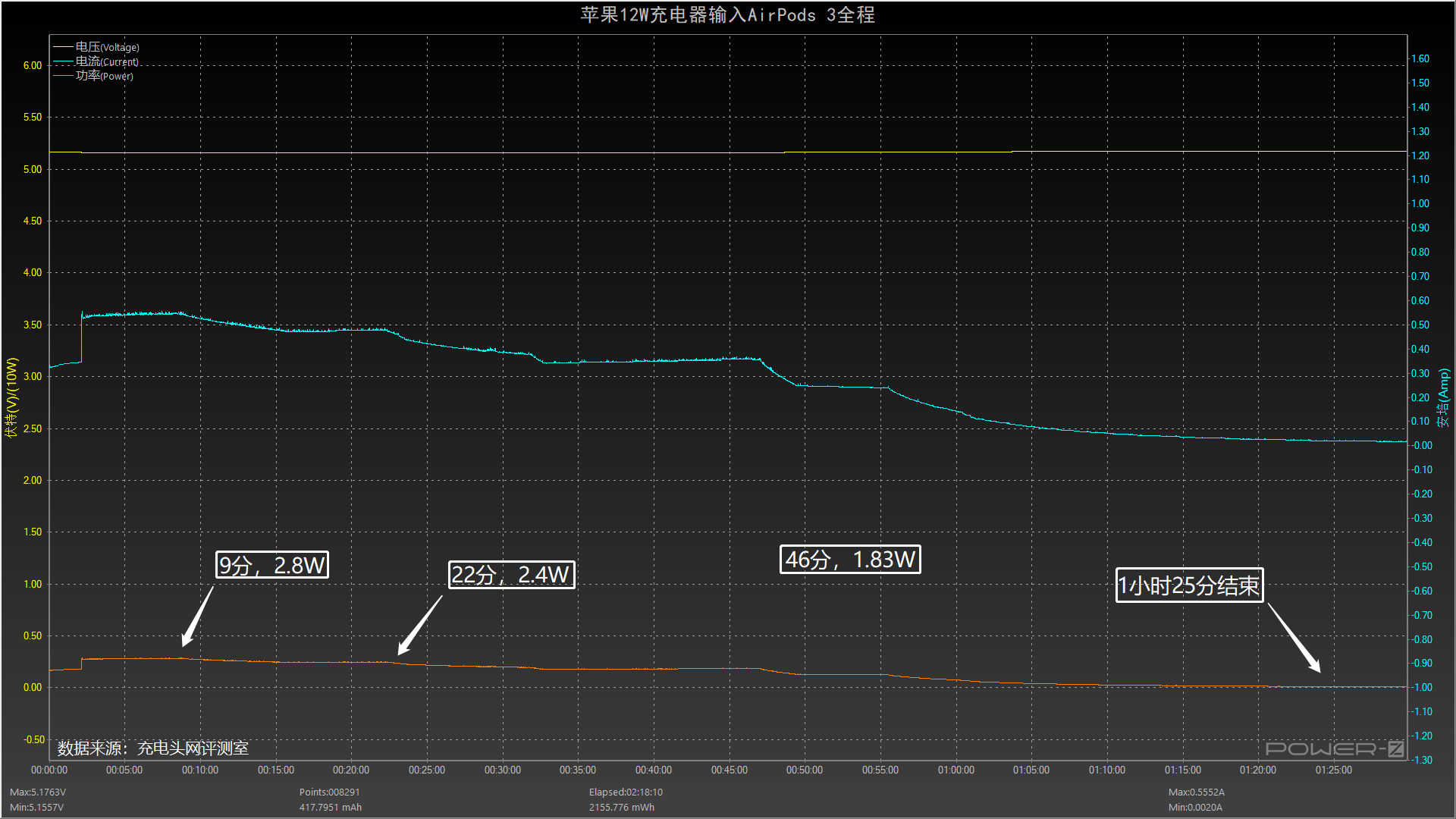Toggle the 电压(Voltage) legend entry
1456x819 pixels.
point(106,47)
